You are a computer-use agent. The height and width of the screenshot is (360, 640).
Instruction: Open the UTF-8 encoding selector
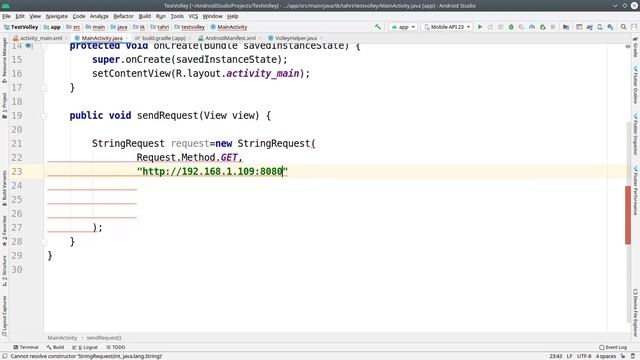(x=584, y=356)
